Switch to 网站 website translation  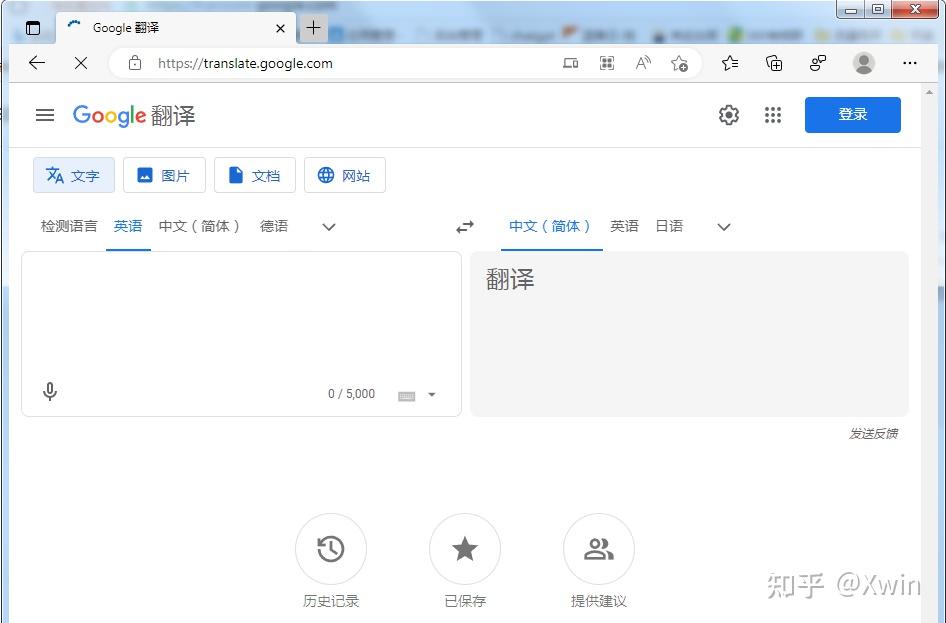coord(344,176)
